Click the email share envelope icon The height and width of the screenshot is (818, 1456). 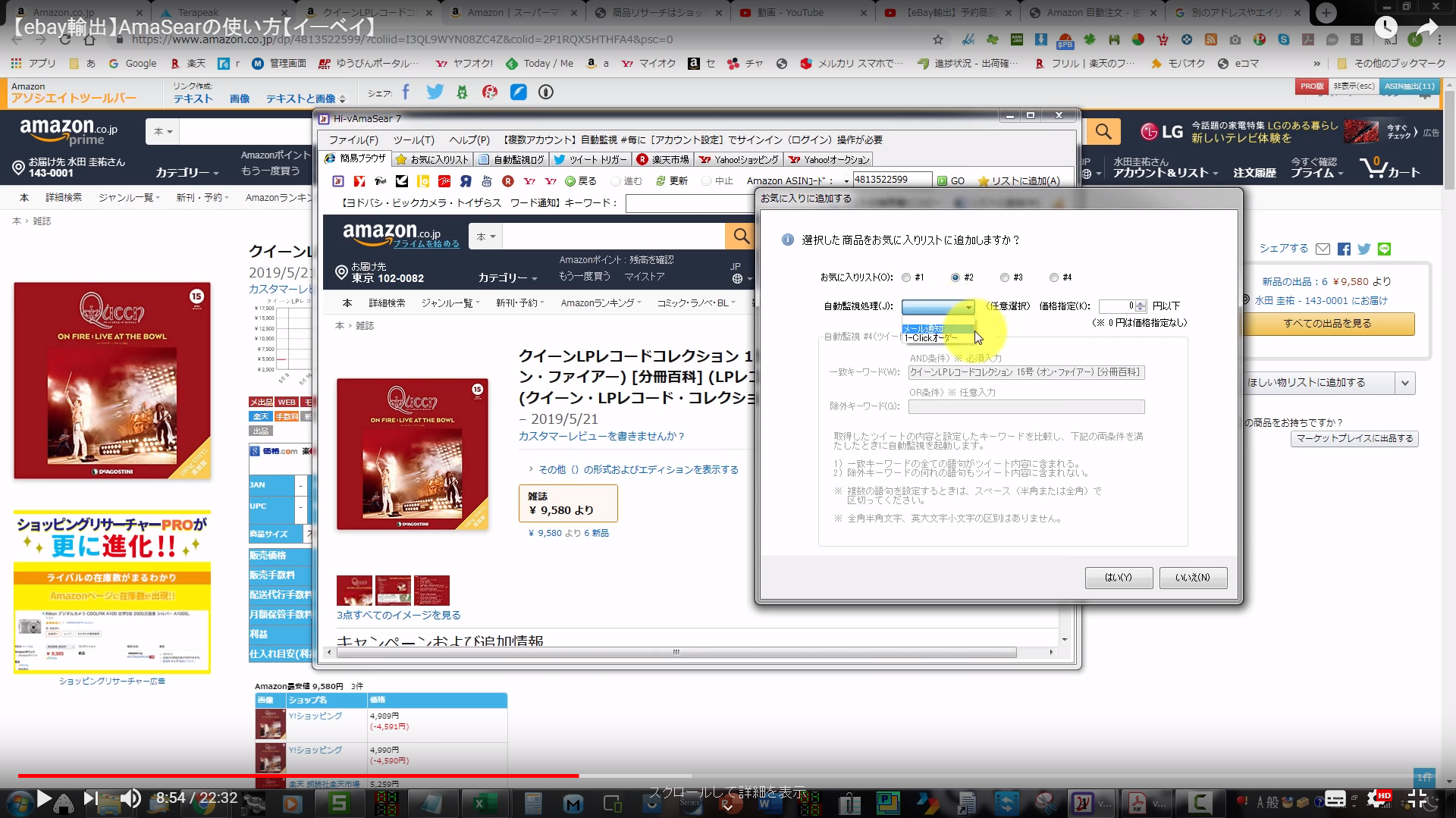[x=1323, y=249]
